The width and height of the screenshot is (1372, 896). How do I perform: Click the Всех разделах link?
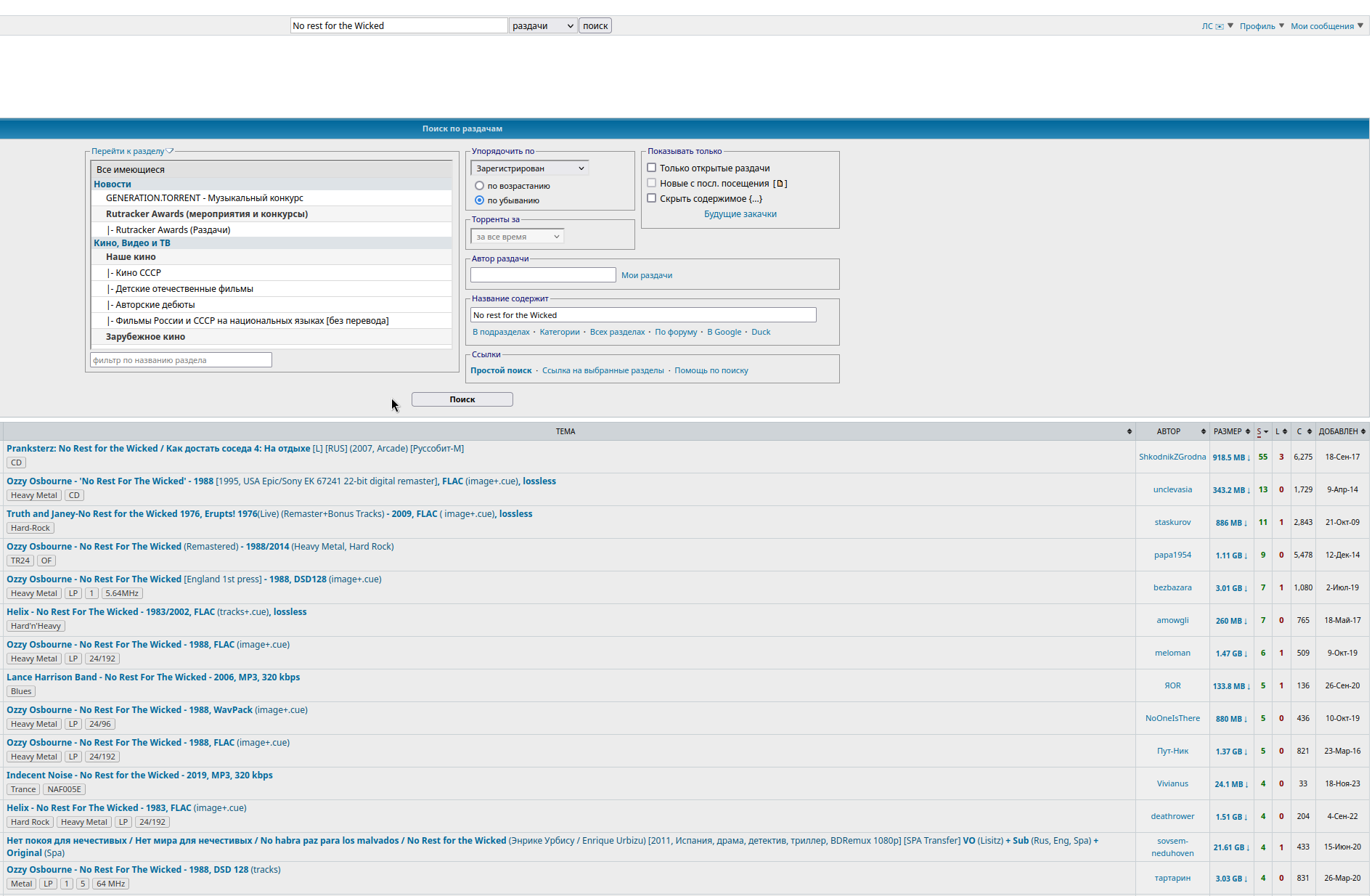click(617, 332)
